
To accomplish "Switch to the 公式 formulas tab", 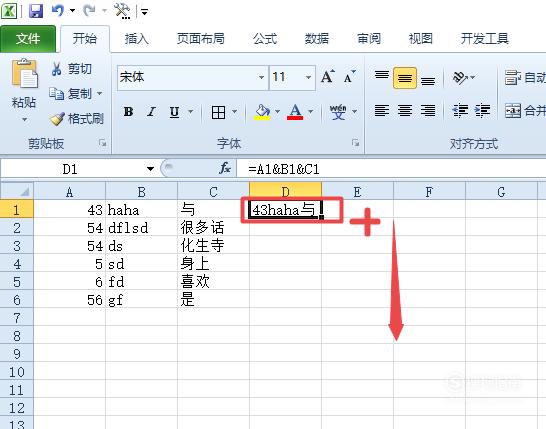I will 265,39.
